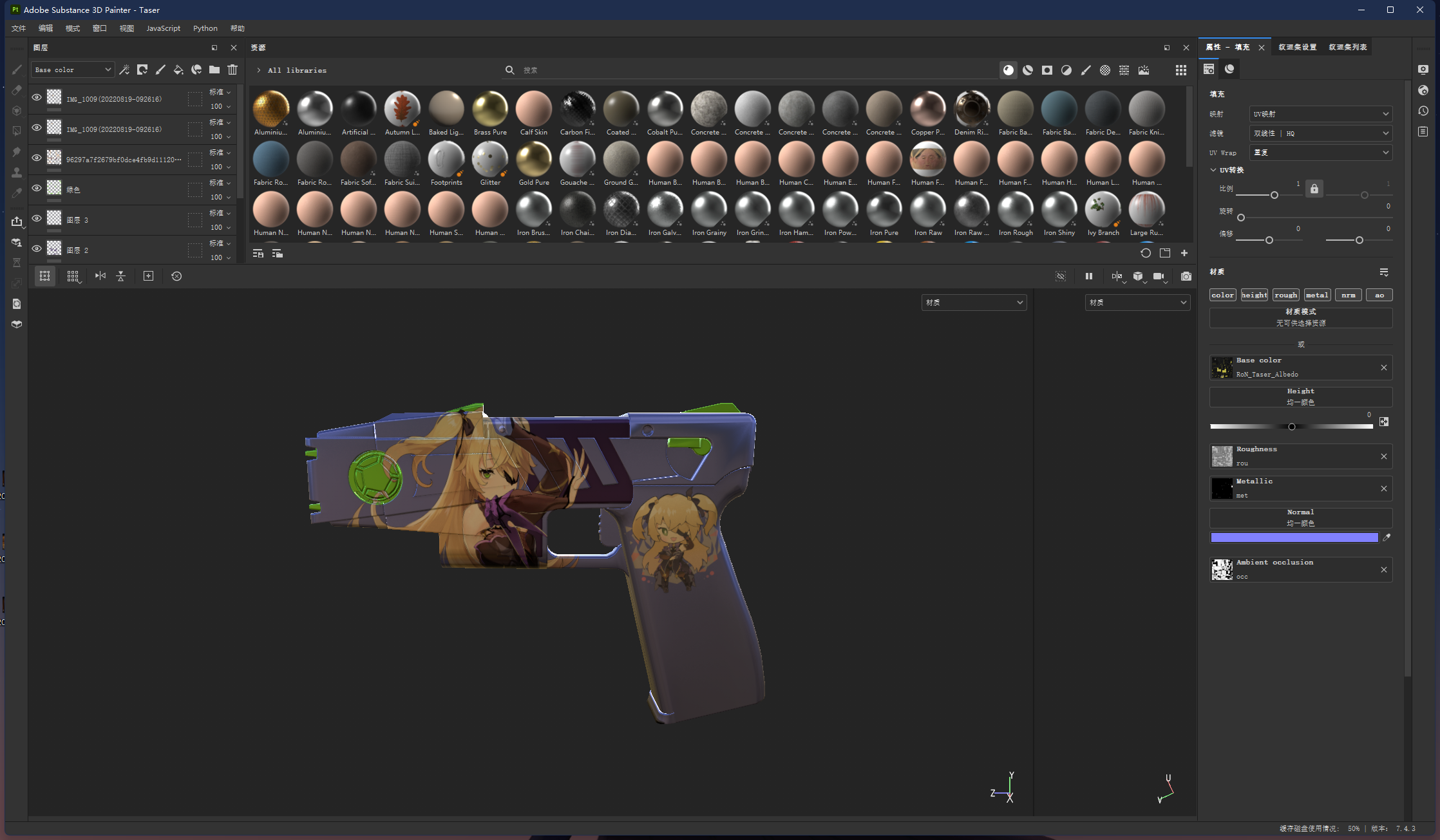Viewport: 1440px width, 840px height.
Task: Switch to 纹理集设置 tab
Action: tap(1297, 47)
